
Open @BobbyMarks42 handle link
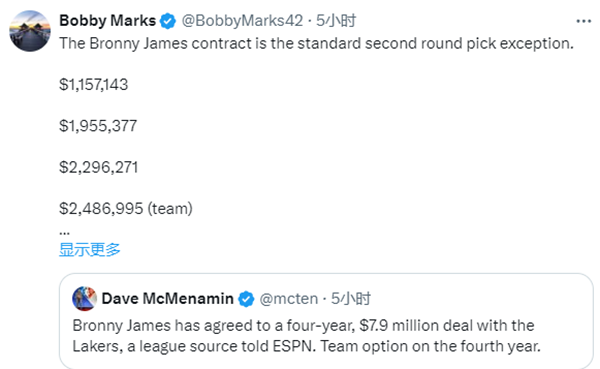[x=242, y=21]
